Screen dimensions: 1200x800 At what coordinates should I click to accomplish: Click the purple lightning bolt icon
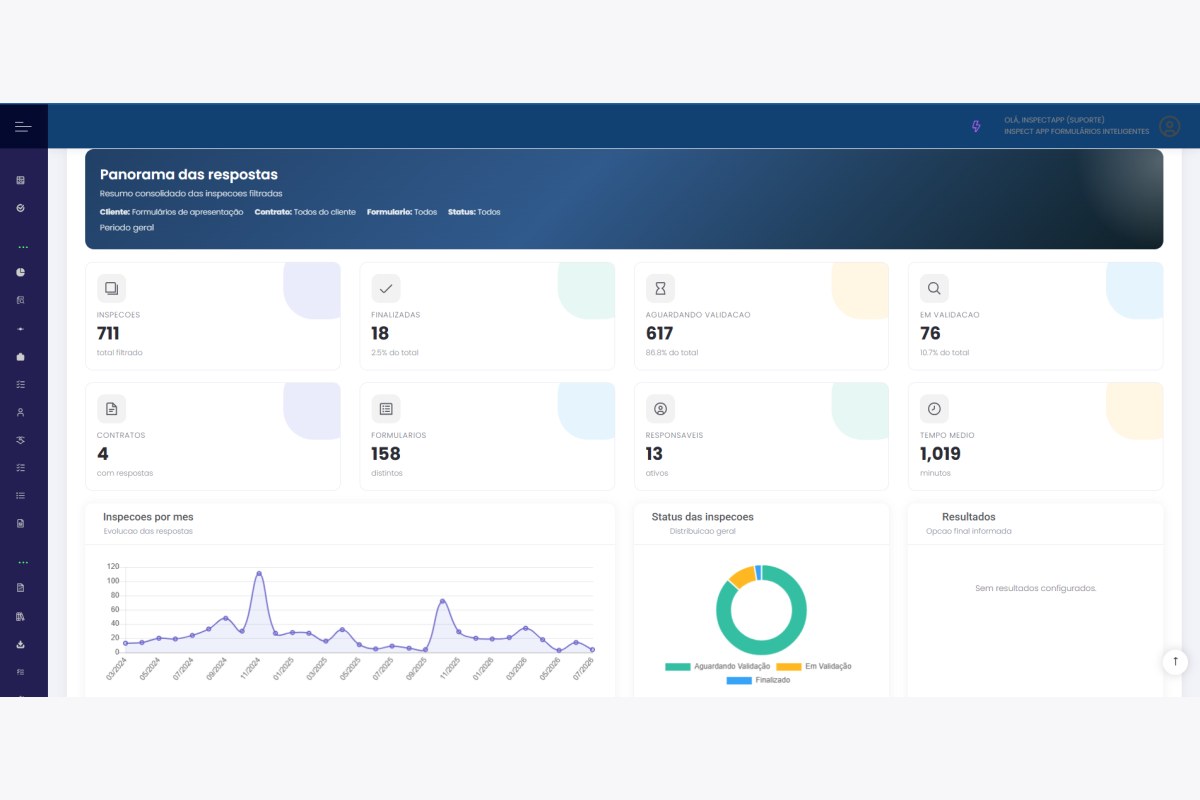tap(976, 126)
